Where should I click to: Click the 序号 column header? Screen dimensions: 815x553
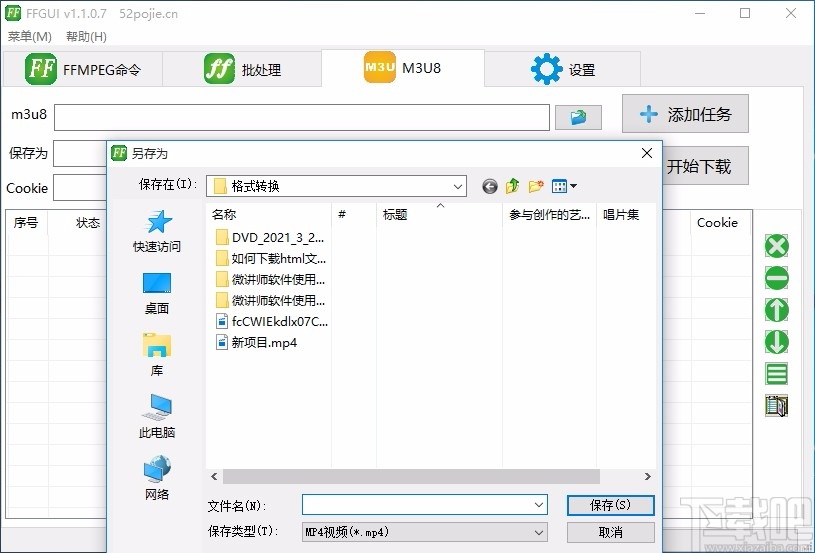(x=27, y=222)
